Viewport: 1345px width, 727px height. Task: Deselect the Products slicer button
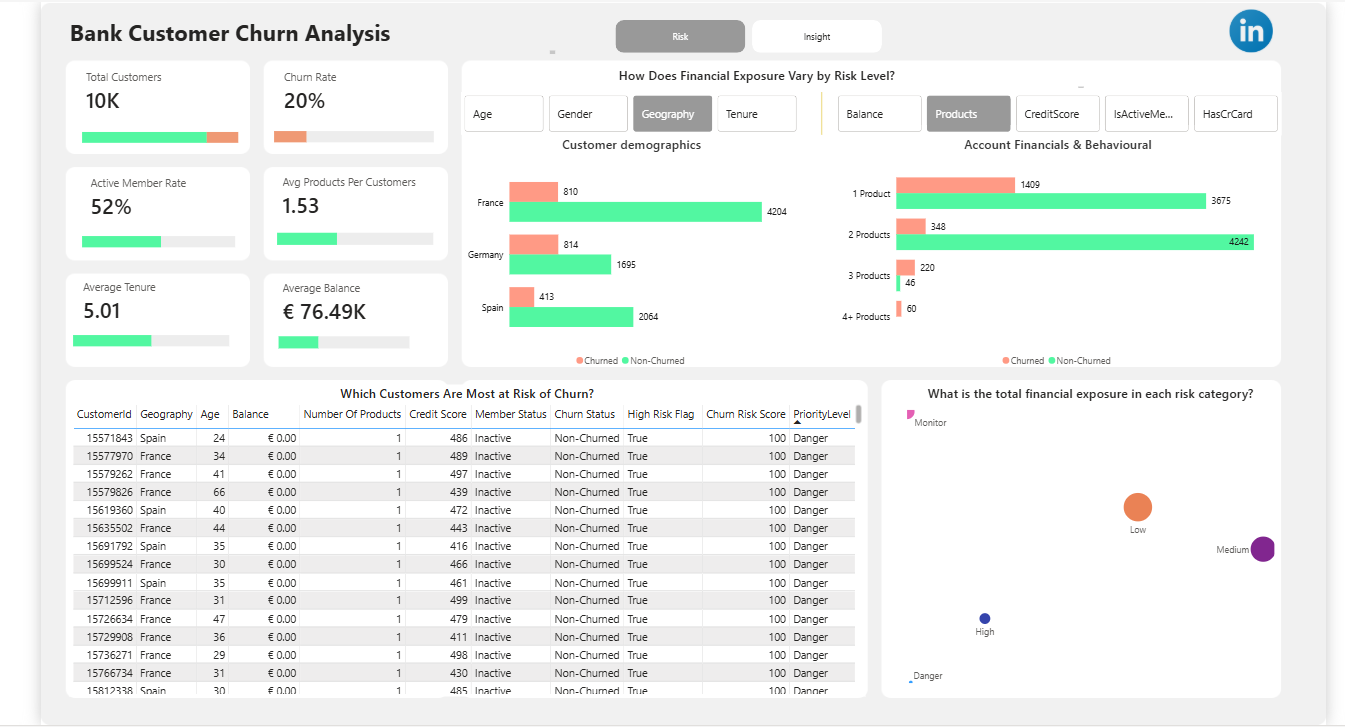[x=967, y=113]
